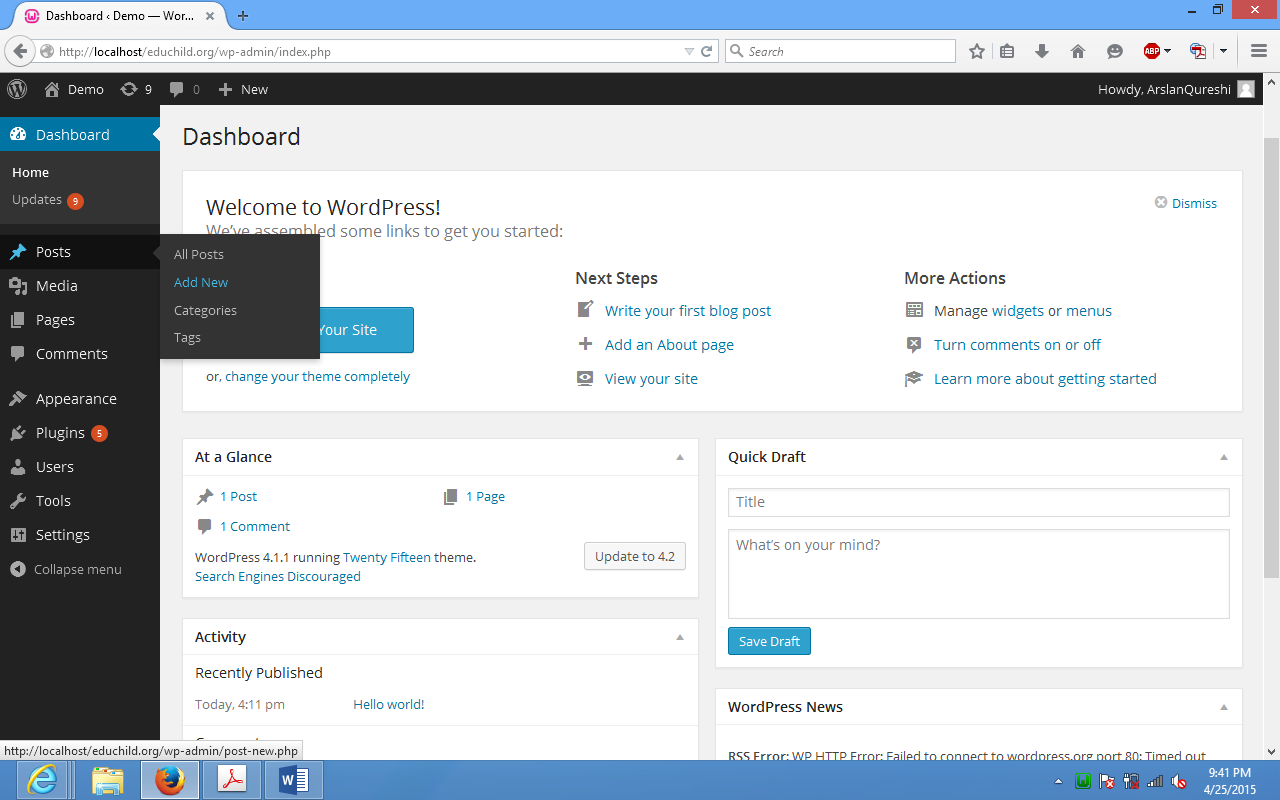Click the change your theme completely link
The image size is (1280, 800).
tap(317, 377)
